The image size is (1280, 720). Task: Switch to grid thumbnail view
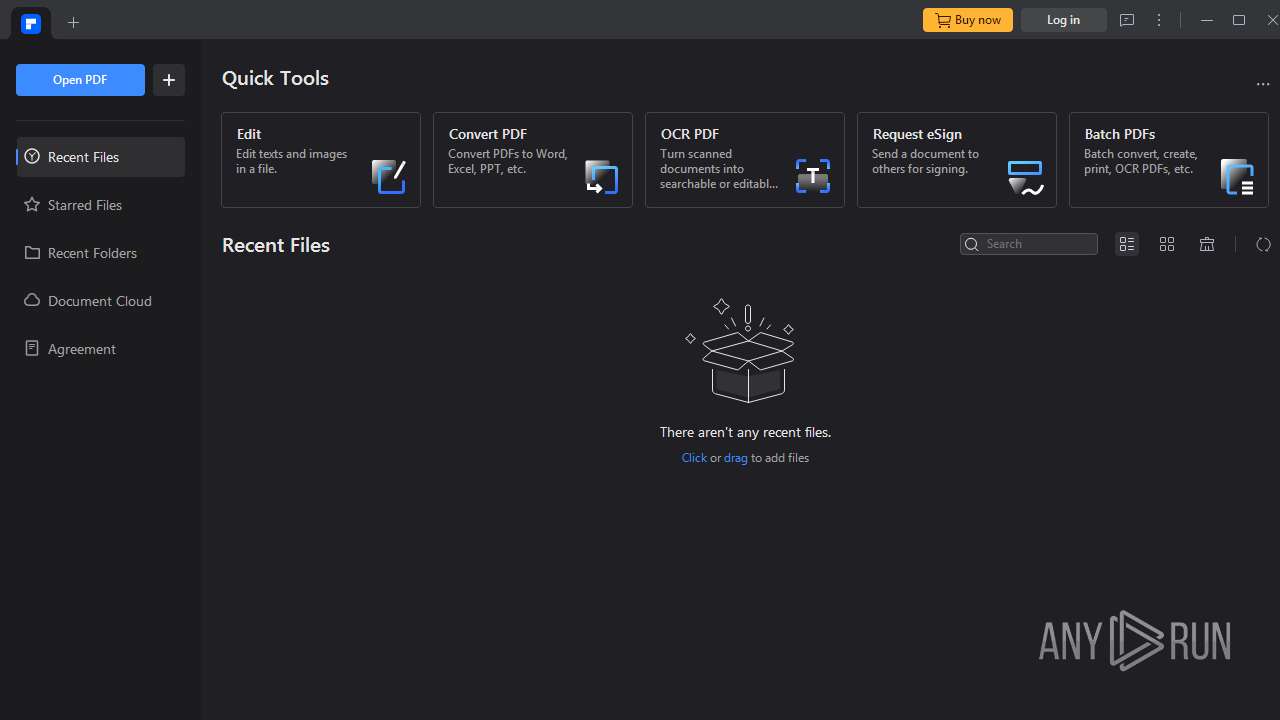click(x=1167, y=244)
